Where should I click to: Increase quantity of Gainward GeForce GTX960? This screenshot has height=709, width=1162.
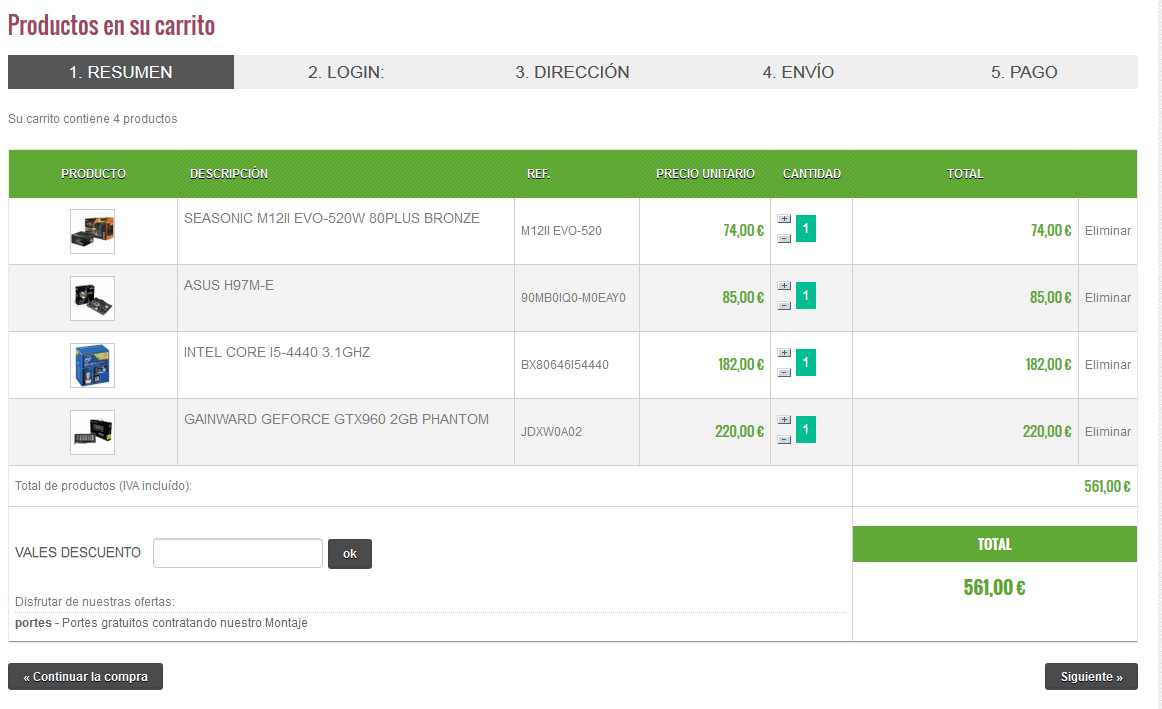tap(784, 420)
